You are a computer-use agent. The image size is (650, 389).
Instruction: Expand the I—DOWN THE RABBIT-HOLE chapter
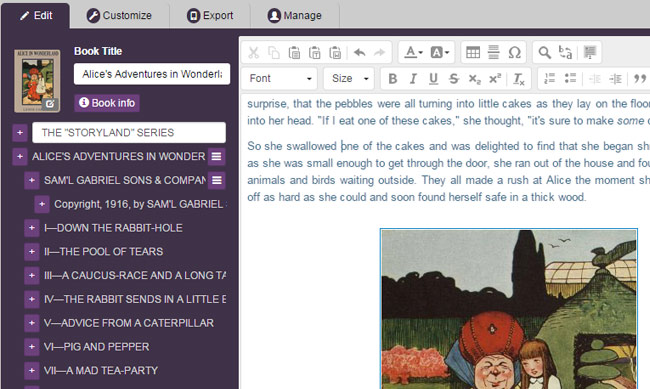pos(32,228)
